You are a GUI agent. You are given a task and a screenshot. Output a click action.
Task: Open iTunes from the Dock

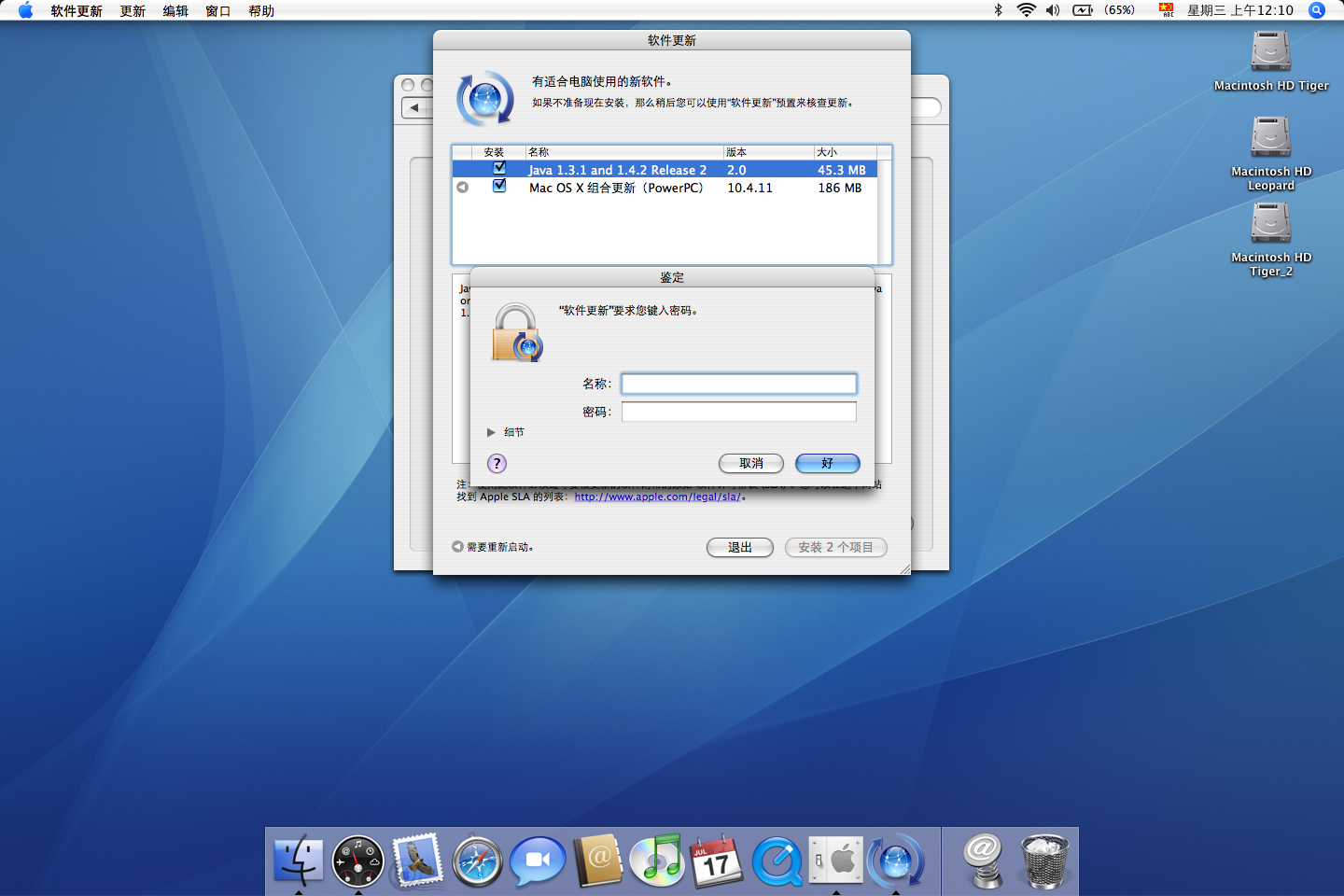click(657, 861)
